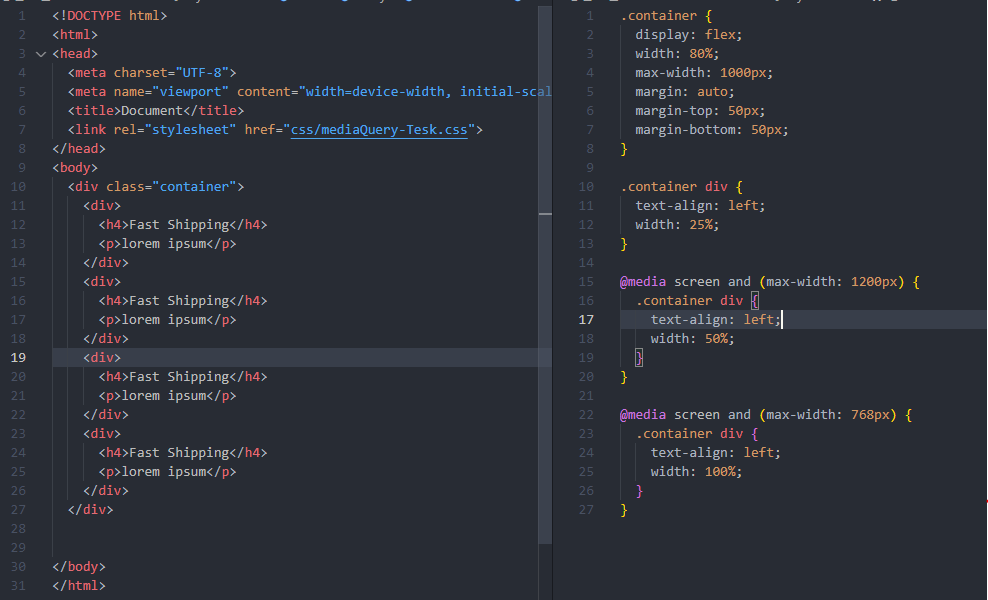This screenshot has width=988, height=600.
Task: Click the "Document" title text
Action: [152, 110]
